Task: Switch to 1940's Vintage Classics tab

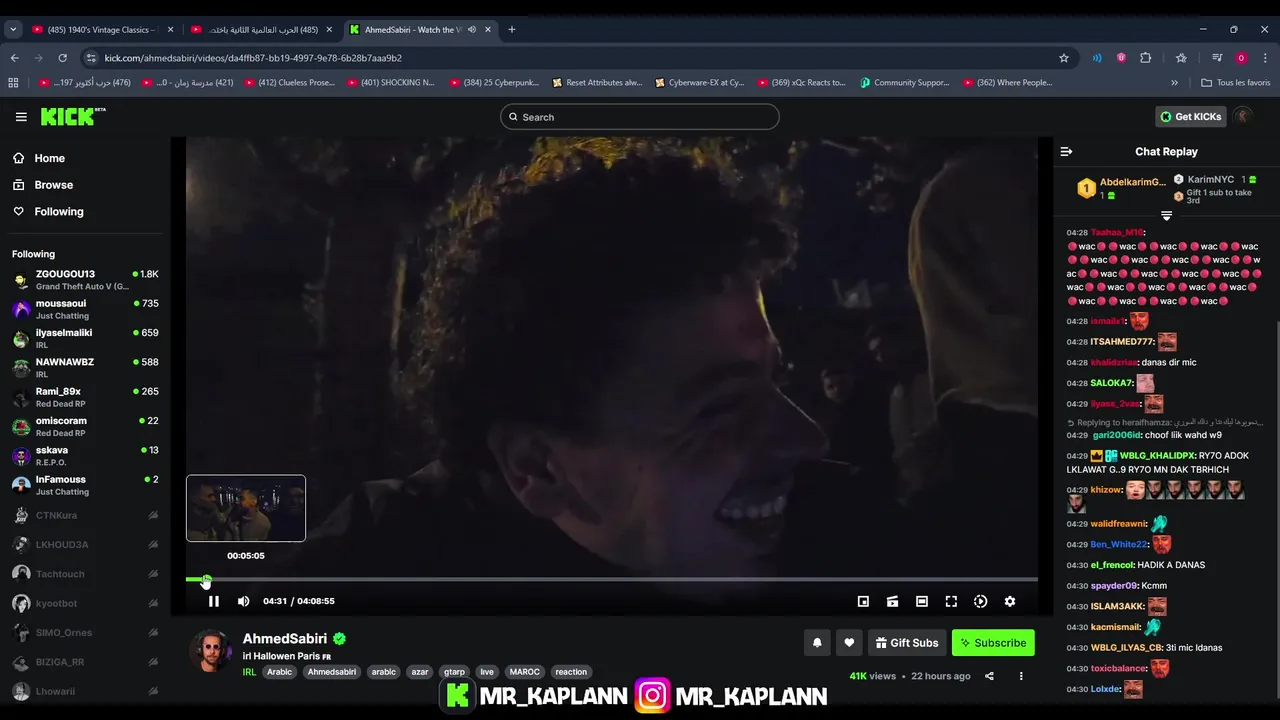Action: 100,30
